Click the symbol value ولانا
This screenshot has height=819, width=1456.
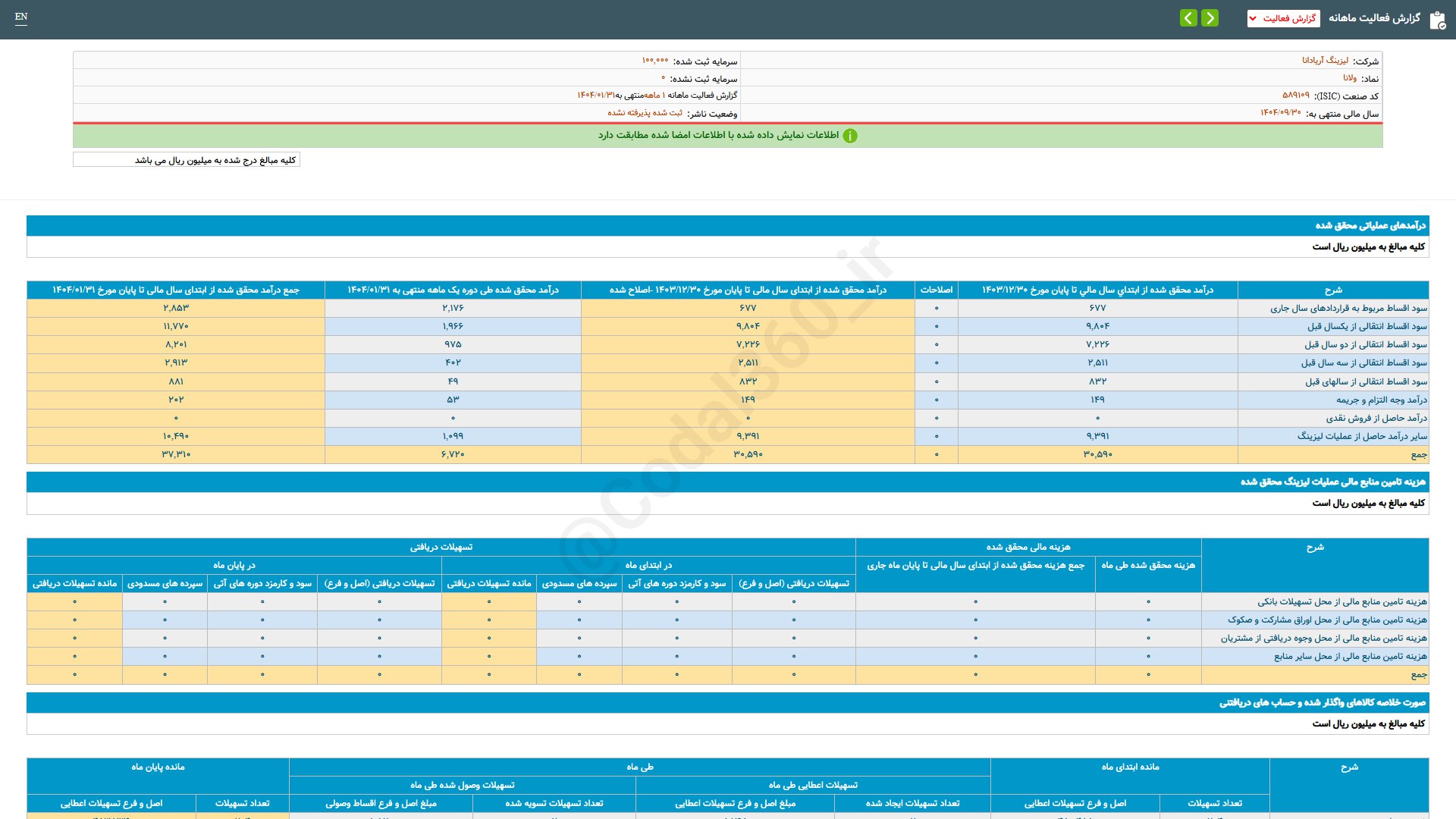click(x=1350, y=78)
